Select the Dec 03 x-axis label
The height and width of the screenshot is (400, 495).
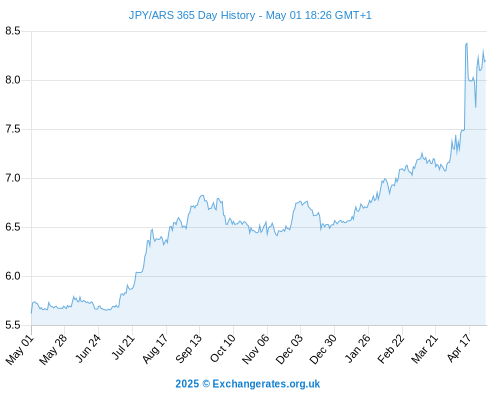[x=289, y=349]
